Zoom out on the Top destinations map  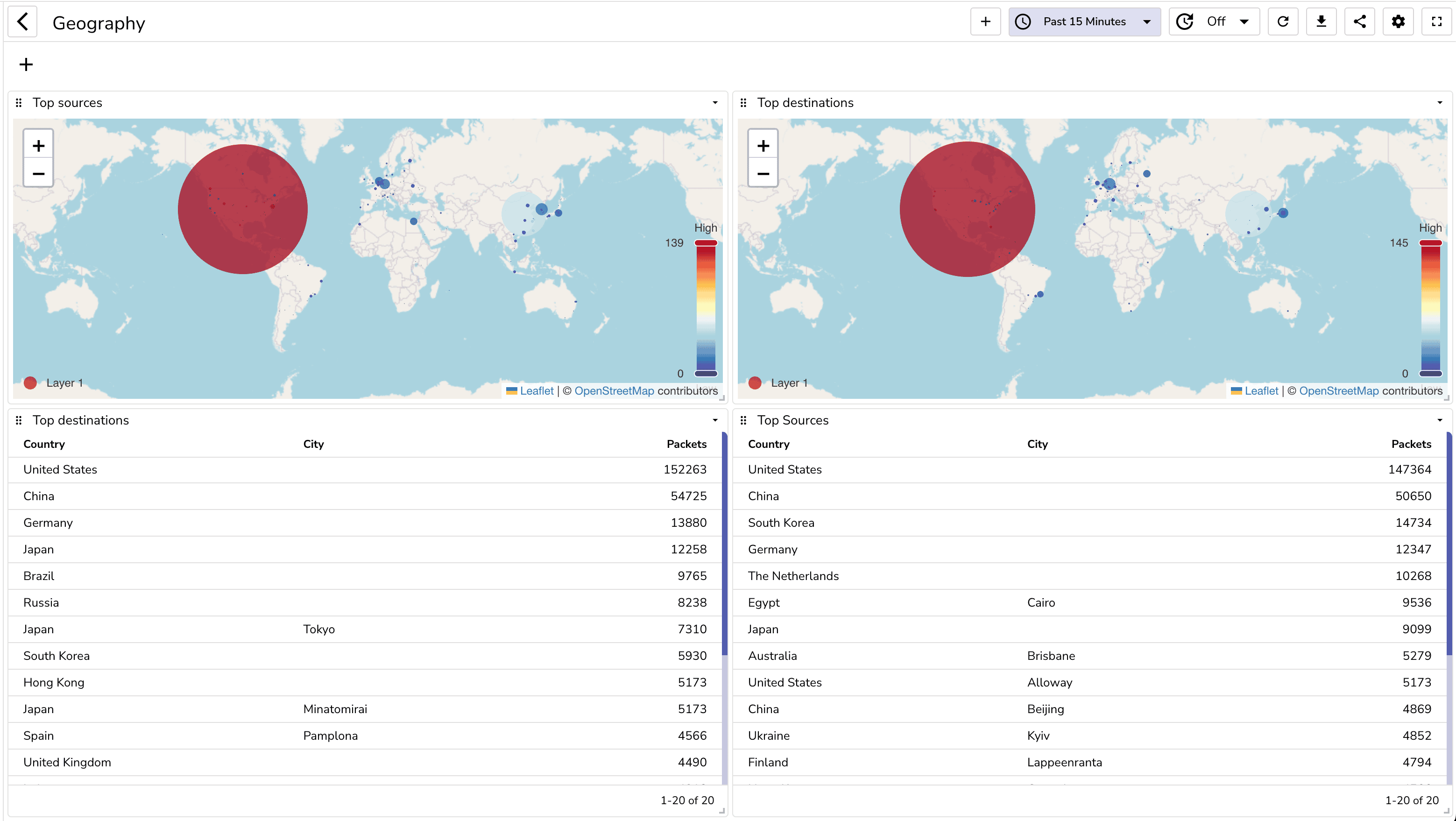[x=763, y=173]
